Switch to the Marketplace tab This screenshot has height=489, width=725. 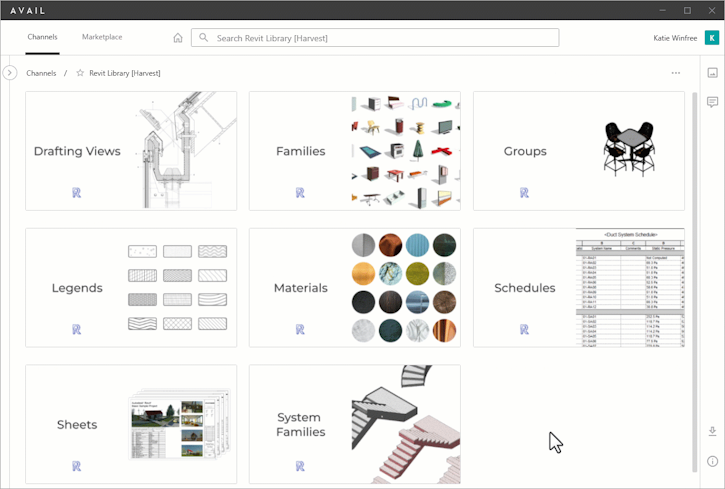(x=102, y=37)
